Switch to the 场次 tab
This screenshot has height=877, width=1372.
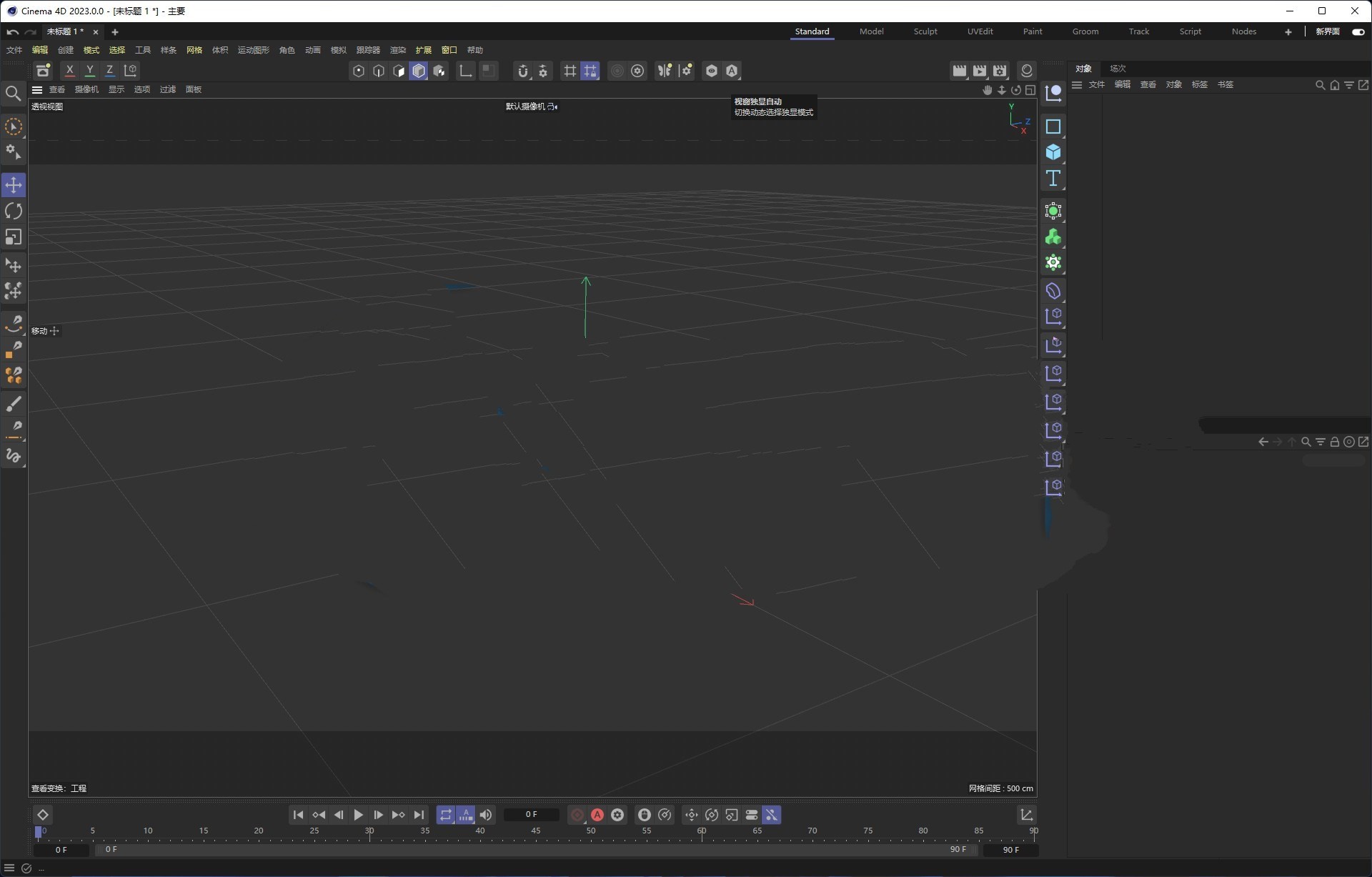(x=1118, y=69)
